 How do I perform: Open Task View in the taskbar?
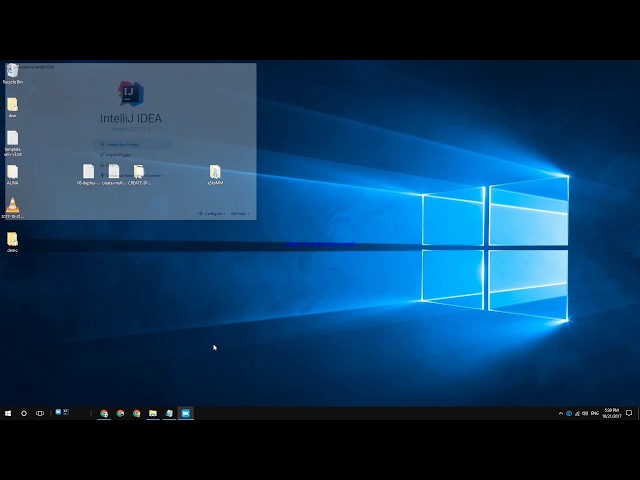(x=40, y=413)
